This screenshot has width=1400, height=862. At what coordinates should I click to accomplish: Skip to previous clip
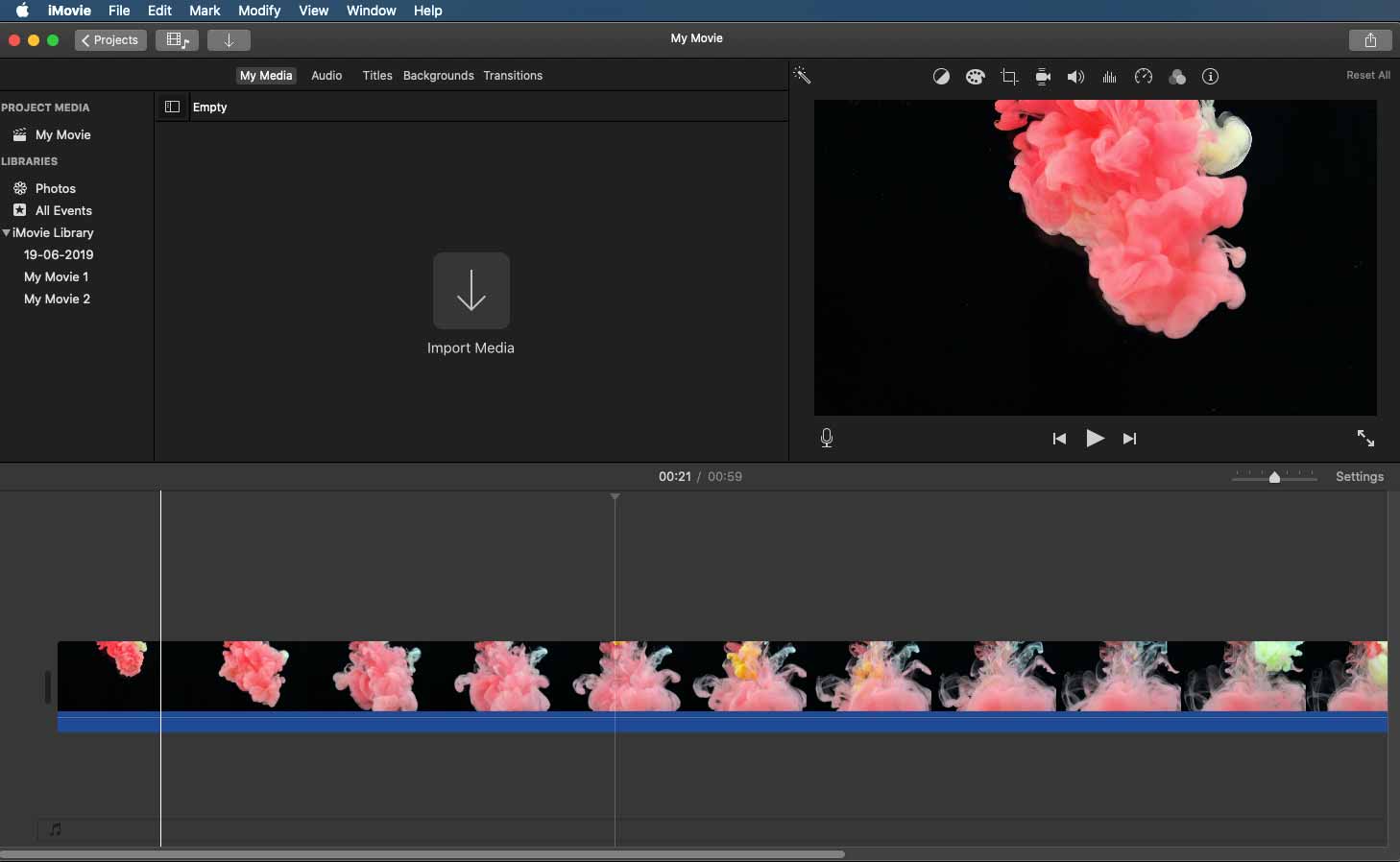click(1059, 439)
